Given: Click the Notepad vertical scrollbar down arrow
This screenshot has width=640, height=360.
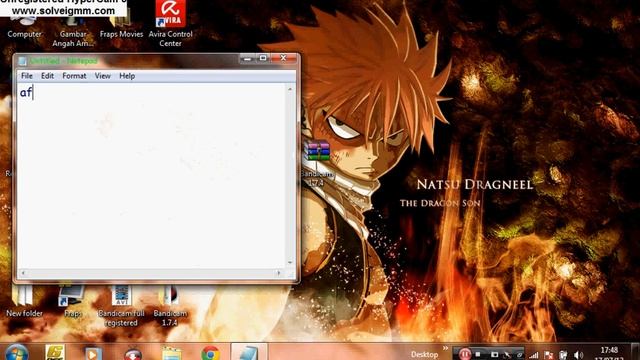Looking at the screenshot, I should click(290, 263).
